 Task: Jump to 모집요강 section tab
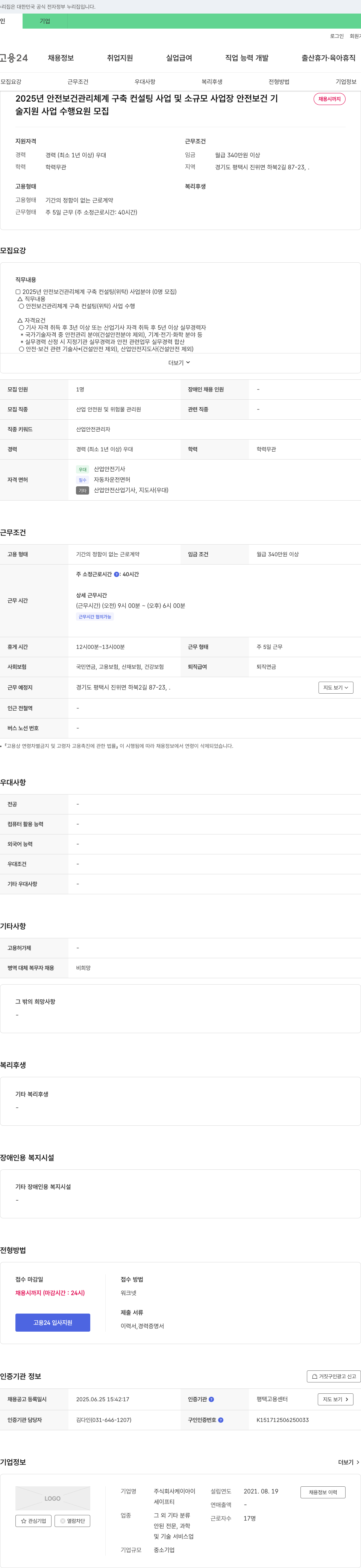point(11,82)
